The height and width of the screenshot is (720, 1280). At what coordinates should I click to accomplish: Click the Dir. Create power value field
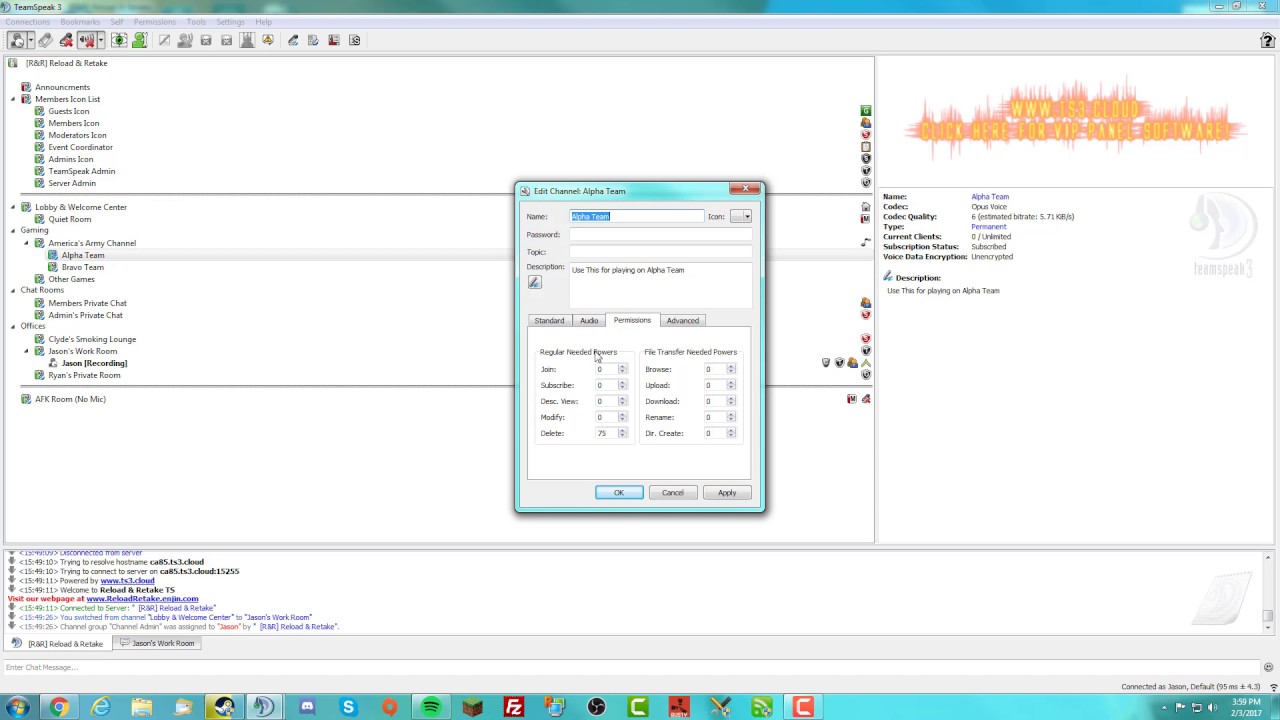714,433
